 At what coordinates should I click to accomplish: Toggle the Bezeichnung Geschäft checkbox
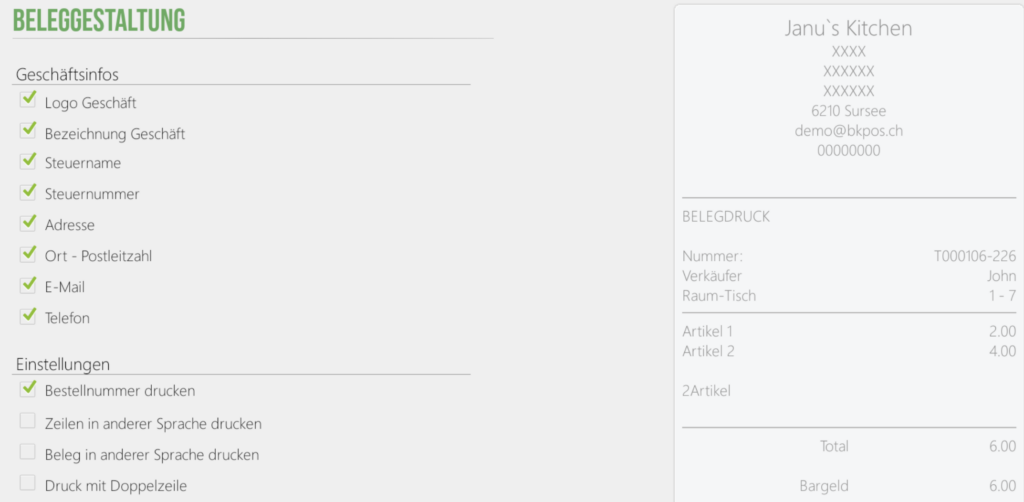tap(27, 131)
